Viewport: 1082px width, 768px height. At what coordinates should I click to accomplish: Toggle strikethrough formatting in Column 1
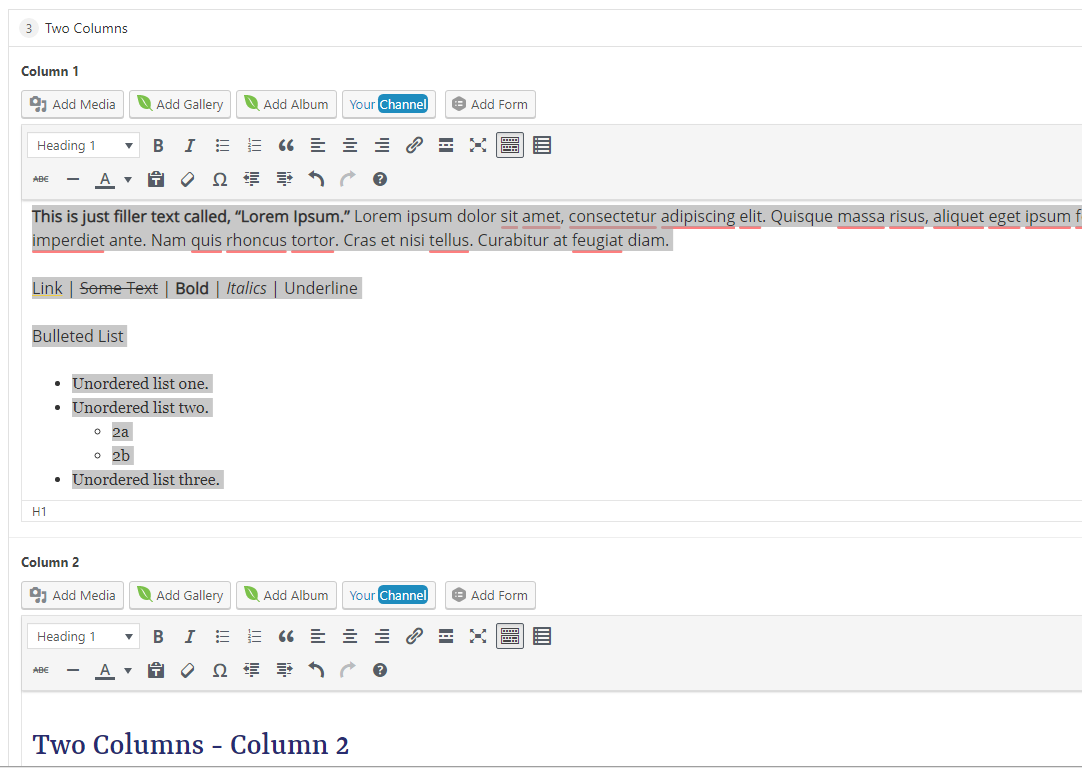coord(41,180)
